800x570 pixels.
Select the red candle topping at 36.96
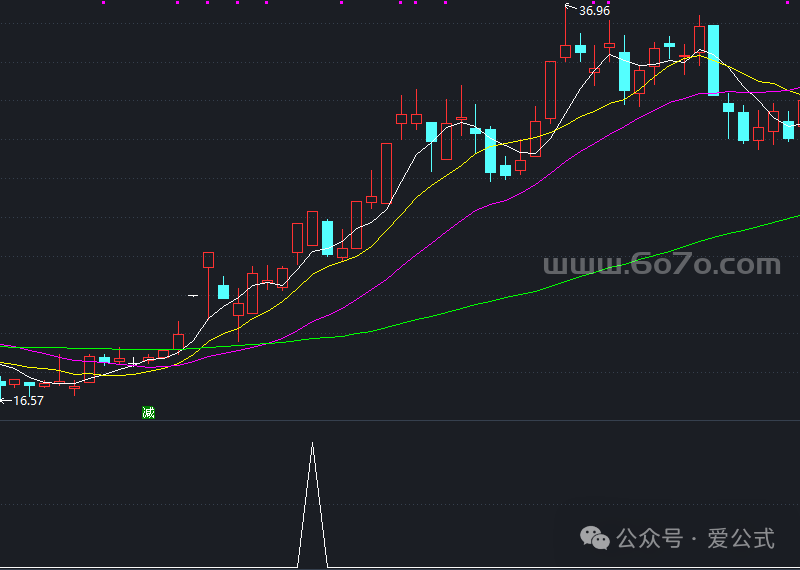pos(565,50)
